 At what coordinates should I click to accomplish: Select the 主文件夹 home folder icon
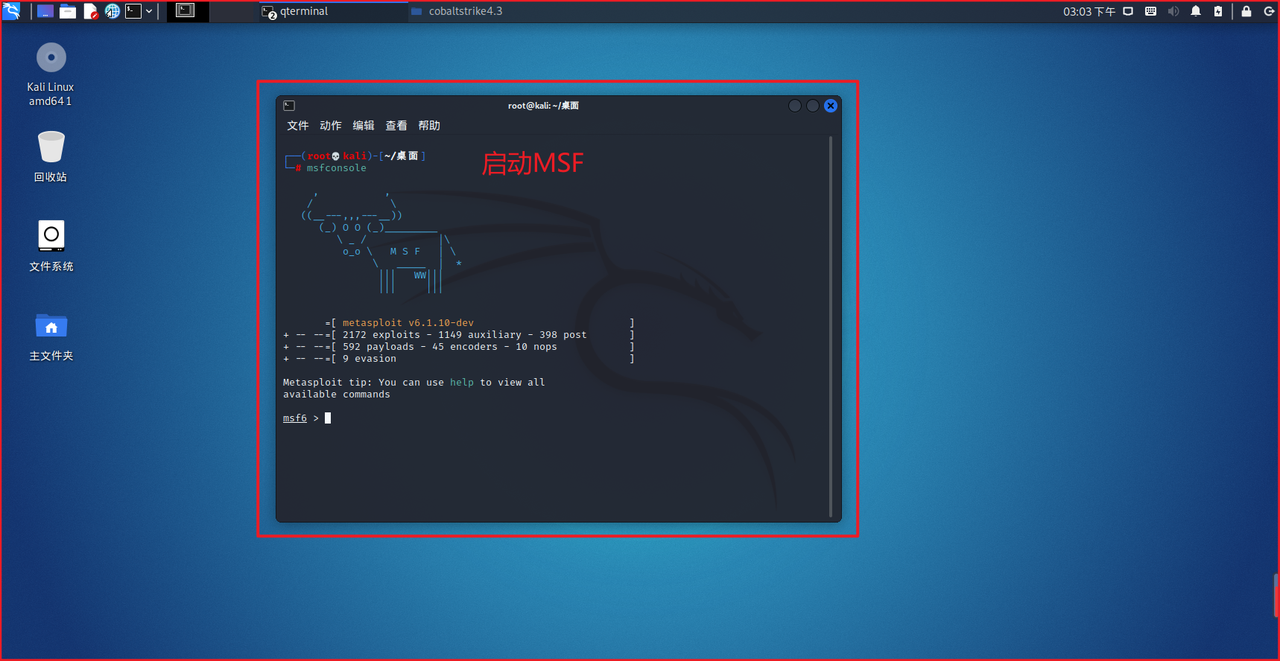pyautogui.click(x=51, y=336)
